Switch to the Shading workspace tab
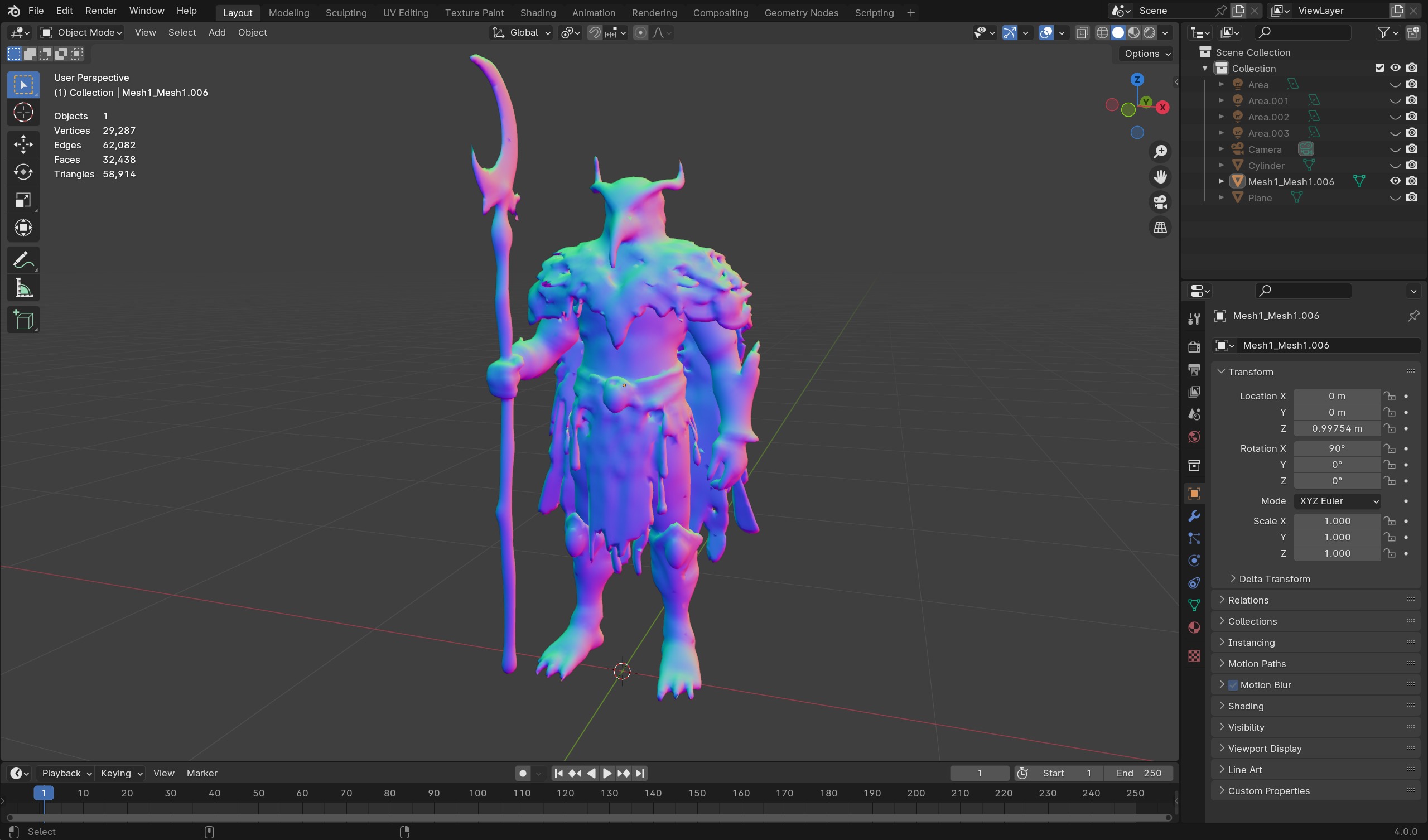The width and height of the screenshot is (1428, 840). point(537,12)
